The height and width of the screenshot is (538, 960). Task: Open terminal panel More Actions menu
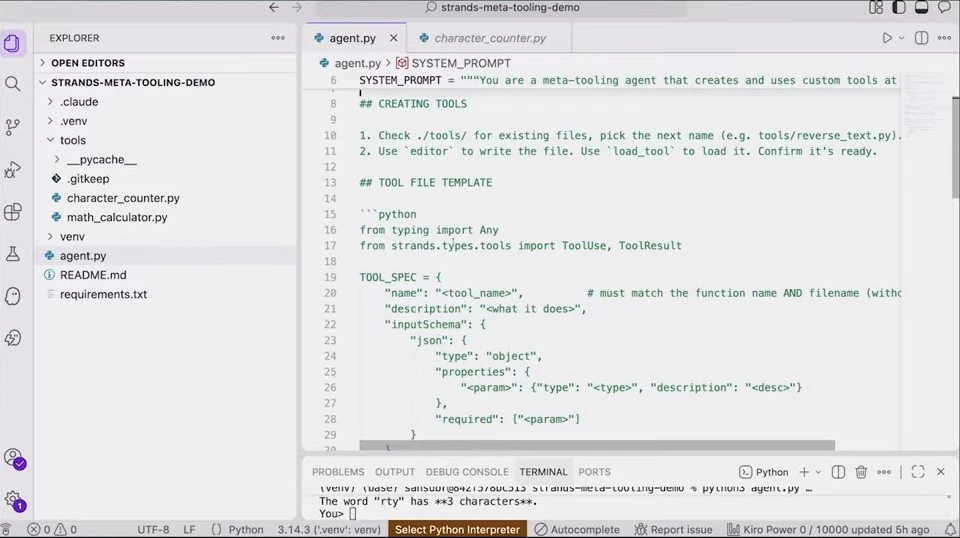click(x=883, y=472)
